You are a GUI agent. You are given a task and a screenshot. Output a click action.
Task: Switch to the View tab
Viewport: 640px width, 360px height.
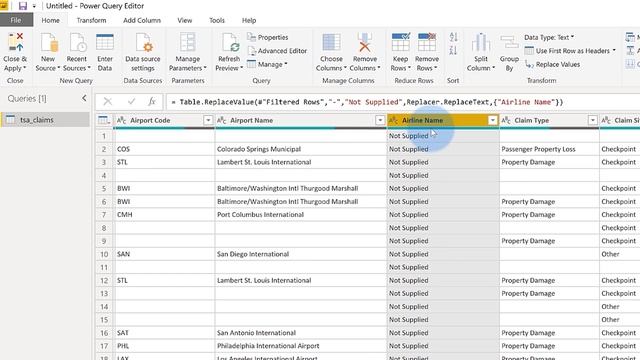[184, 20]
